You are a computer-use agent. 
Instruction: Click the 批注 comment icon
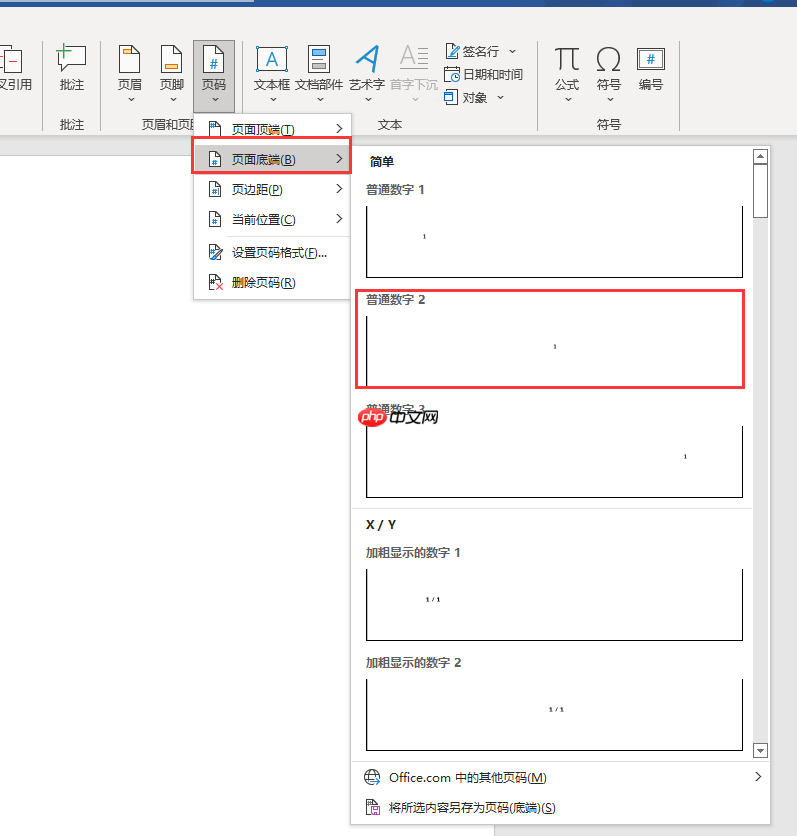tap(71, 58)
